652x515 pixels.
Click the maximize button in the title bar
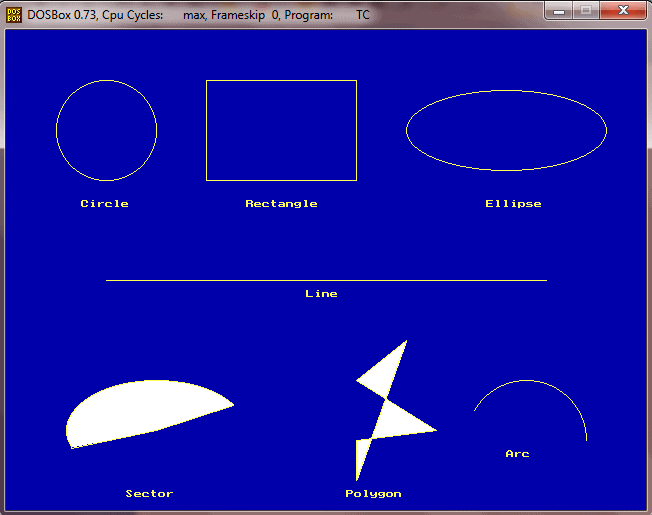[585, 11]
